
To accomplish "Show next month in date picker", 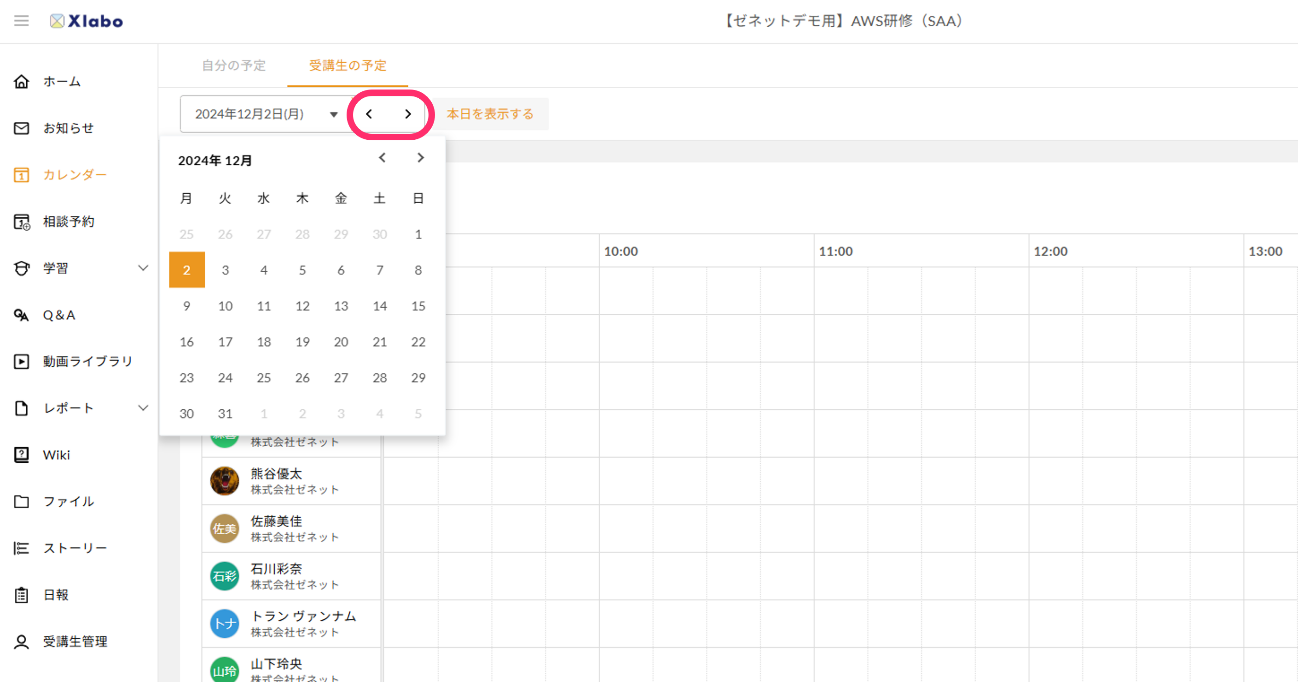I will click(x=420, y=158).
